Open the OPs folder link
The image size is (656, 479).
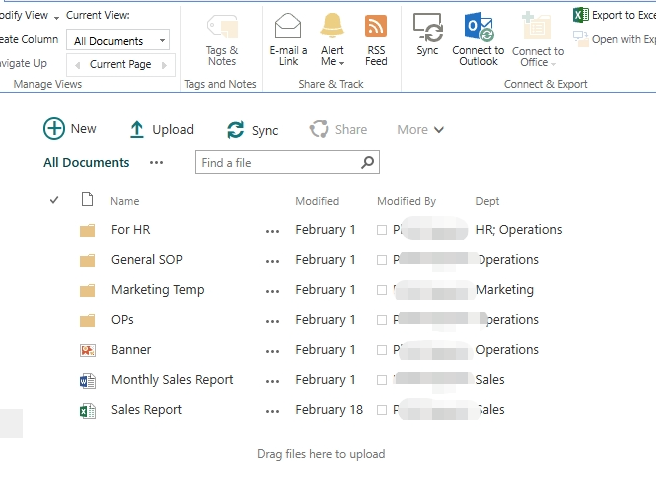tap(122, 320)
